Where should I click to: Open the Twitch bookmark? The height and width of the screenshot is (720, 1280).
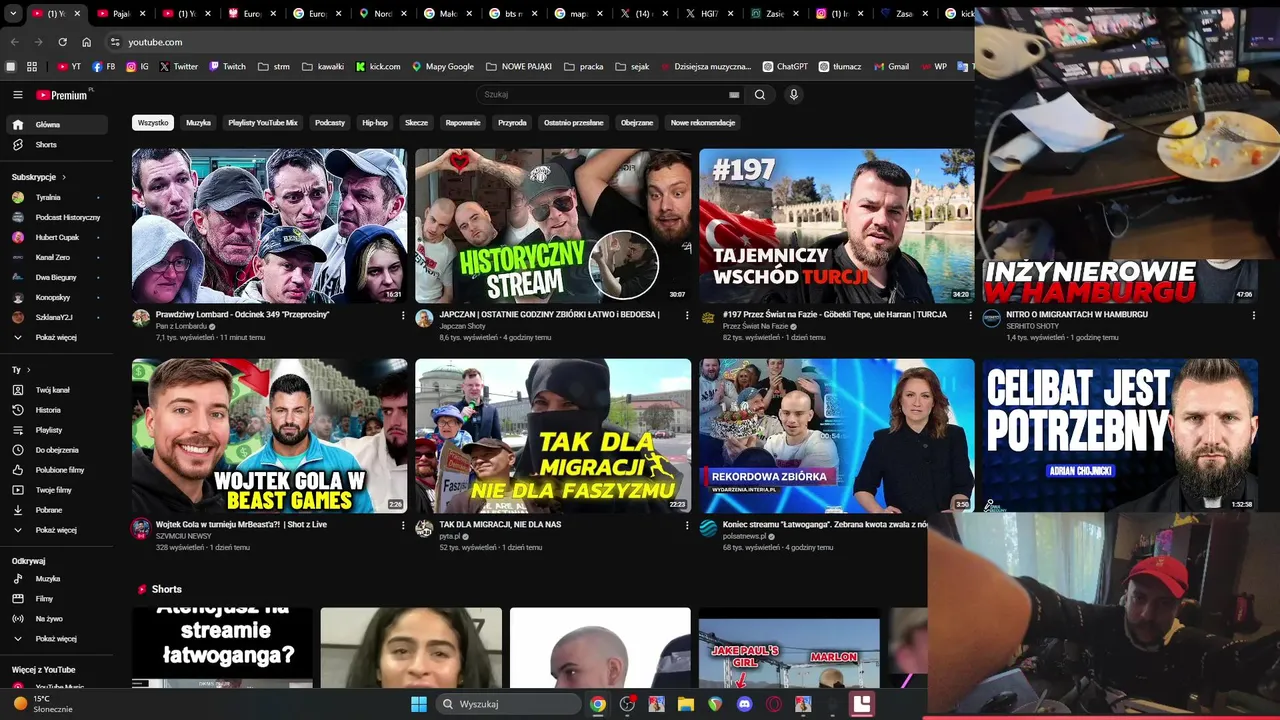[227, 67]
